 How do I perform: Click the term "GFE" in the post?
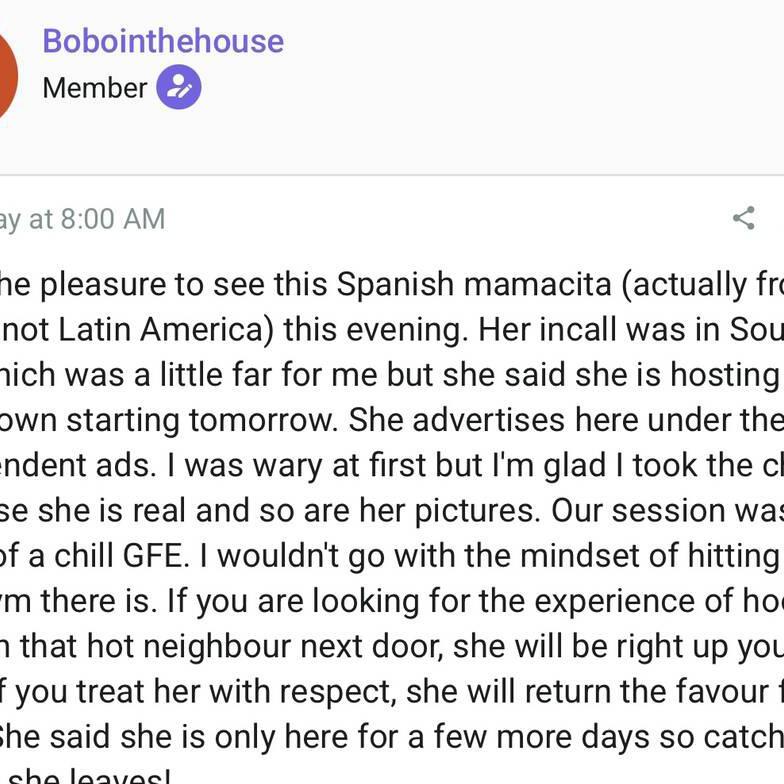[174, 555]
